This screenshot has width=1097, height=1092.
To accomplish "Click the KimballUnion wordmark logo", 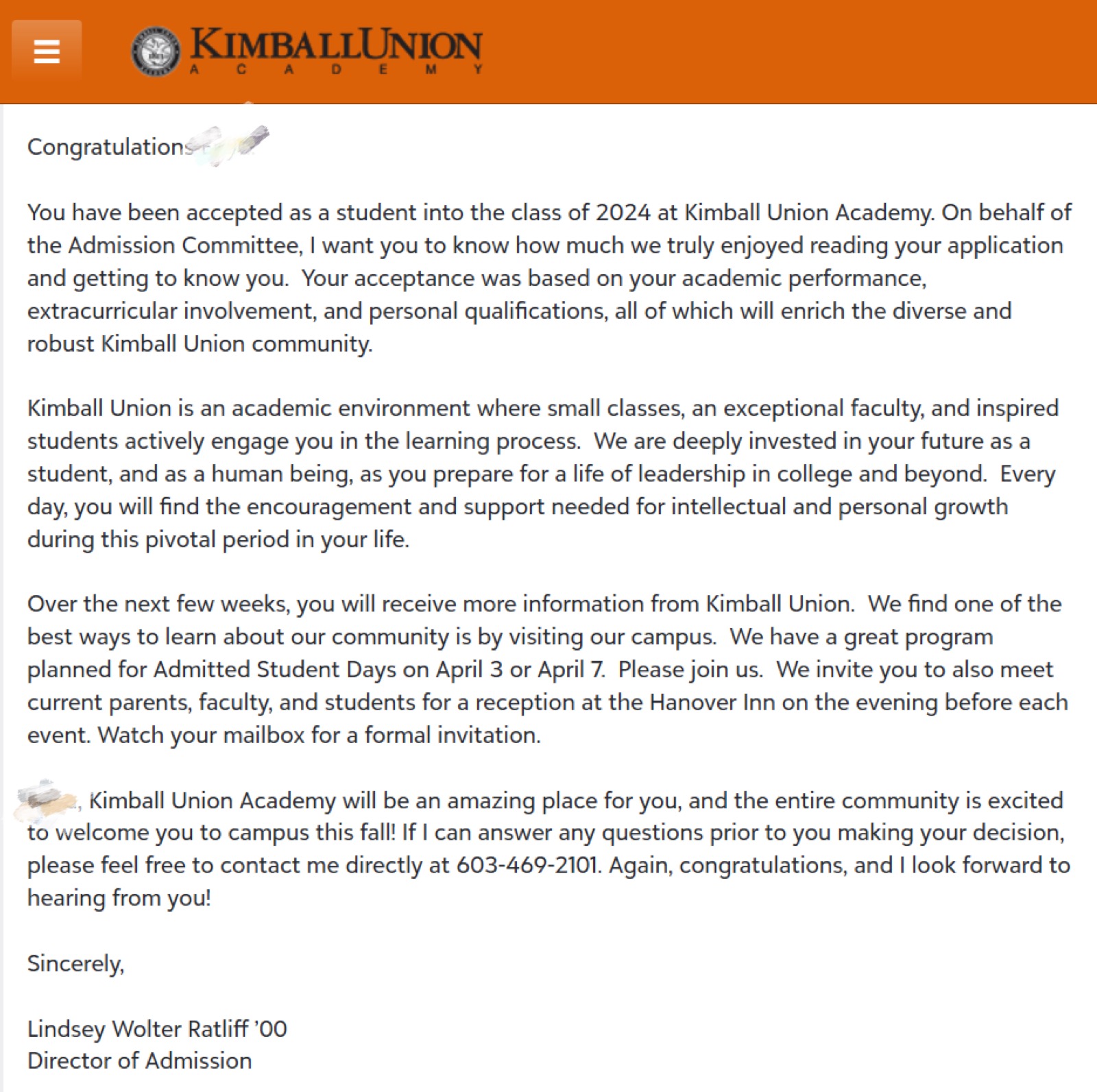I will pos(336,45).
